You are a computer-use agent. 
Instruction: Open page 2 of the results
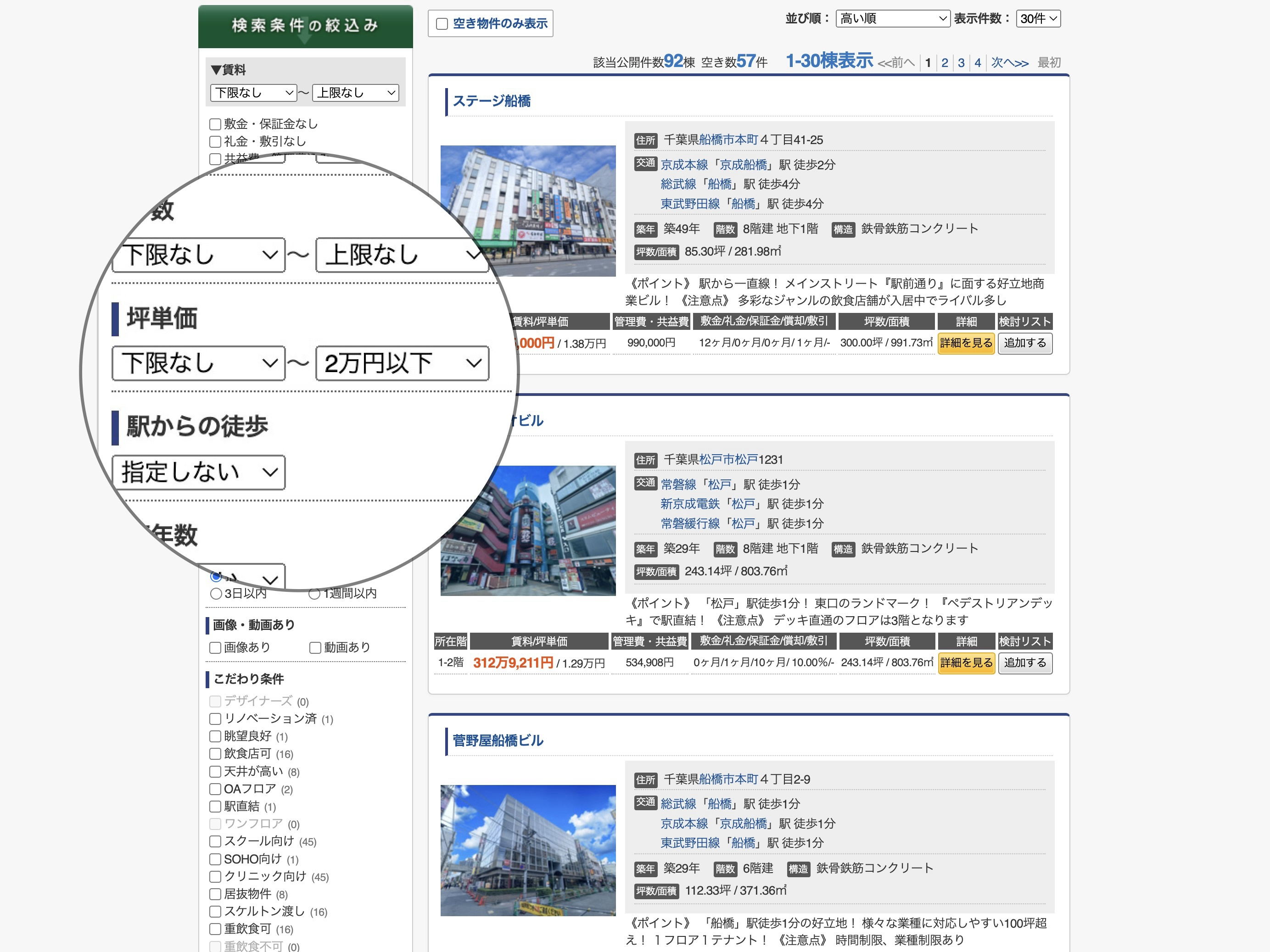[x=945, y=63]
